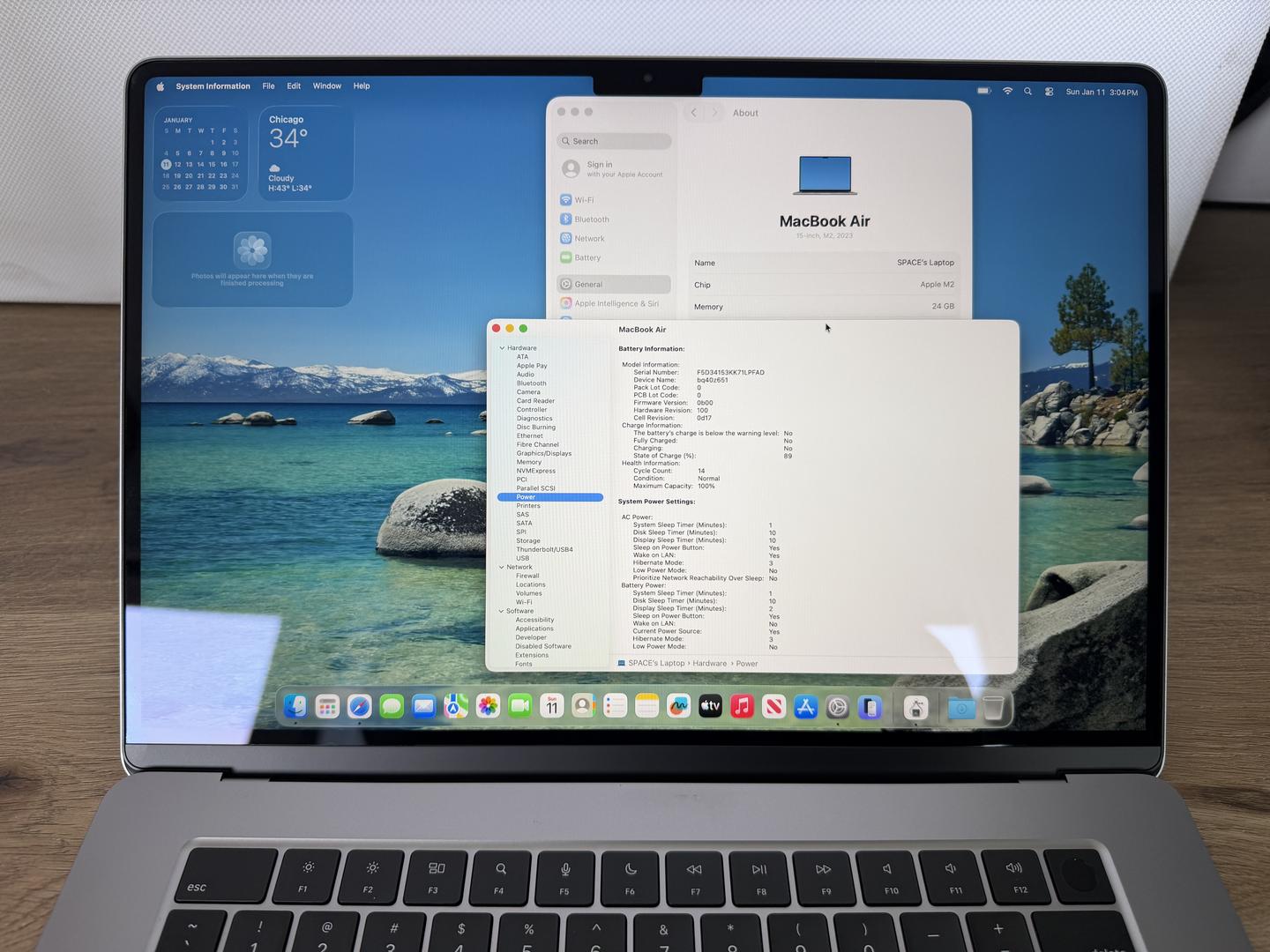The width and height of the screenshot is (1270, 952).
Task: Collapse the Hardware tree section
Action: click(x=502, y=348)
